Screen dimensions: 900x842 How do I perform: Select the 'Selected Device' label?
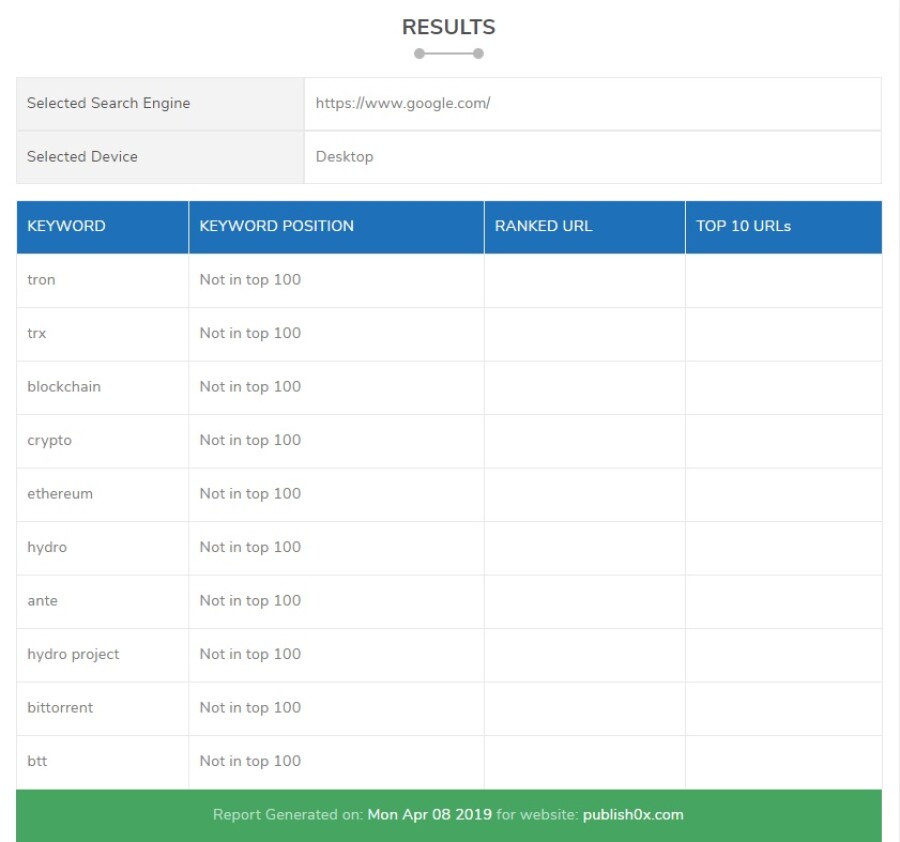click(82, 157)
